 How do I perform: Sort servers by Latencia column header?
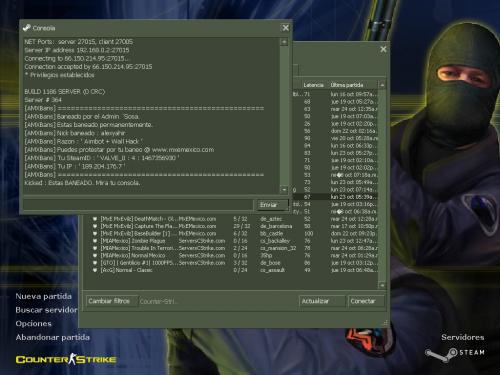tap(313, 85)
